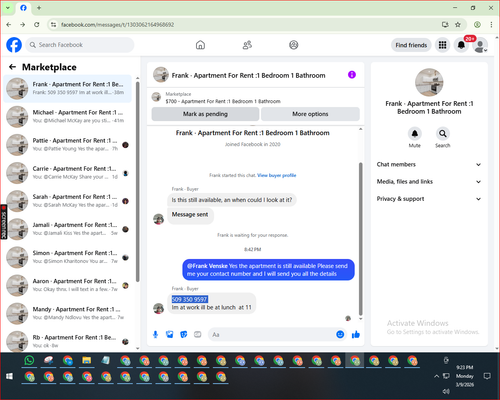The image size is (500, 400).
Task: Expand the Privacy & support section
Action: [429, 199]
